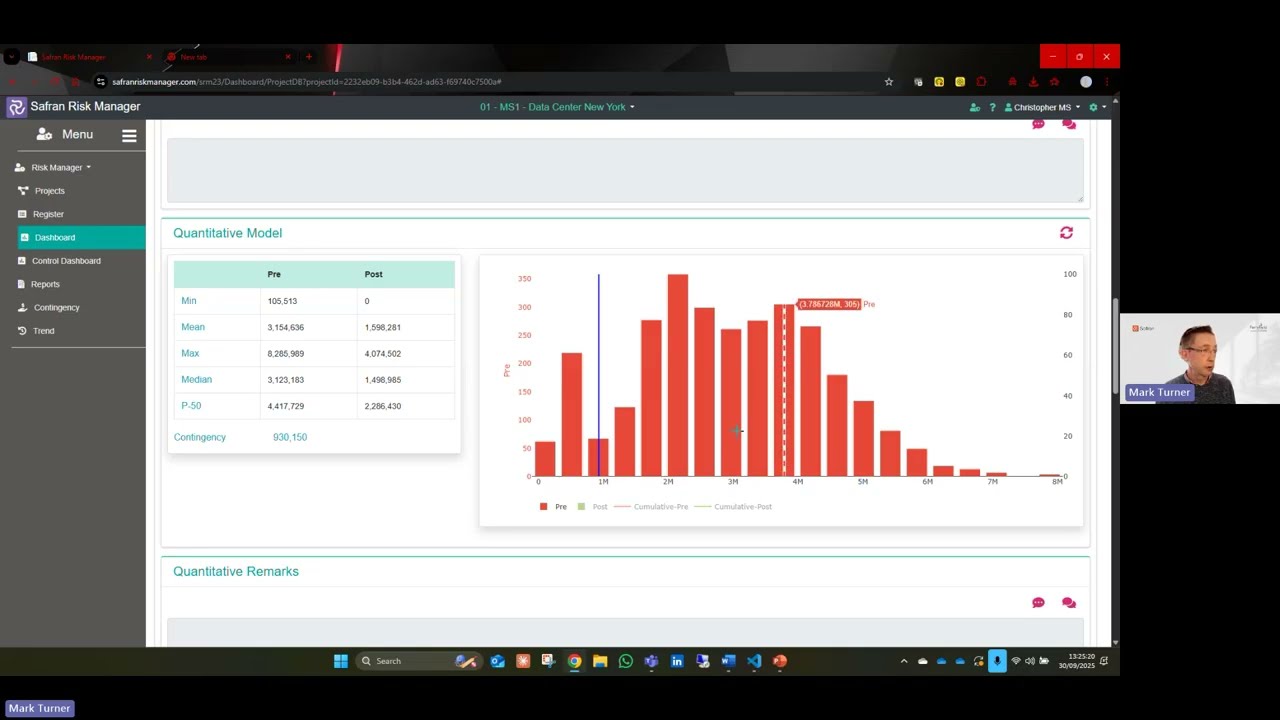Bookmark this page with the star icon
This screenshot has width=1280, height=720.
888,82
